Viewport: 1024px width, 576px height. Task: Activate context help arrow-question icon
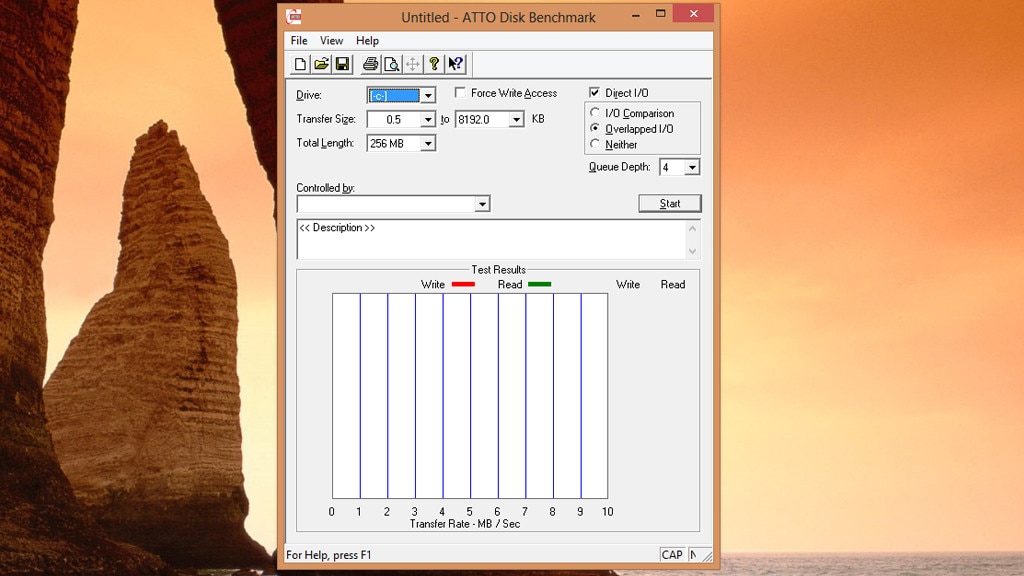456,64
